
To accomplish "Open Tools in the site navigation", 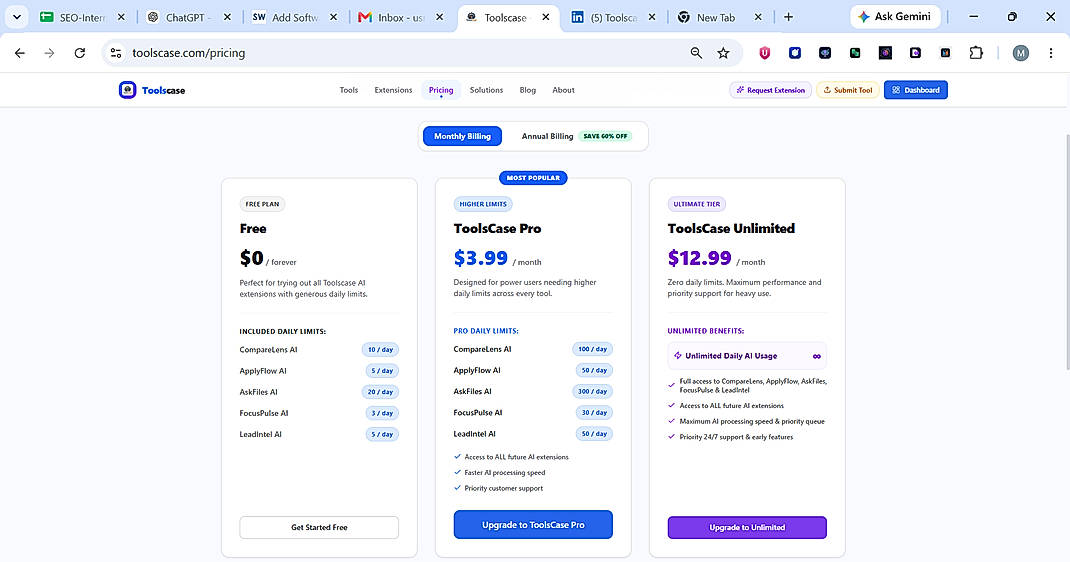I will pyautogui.click(x=349, y=90).
